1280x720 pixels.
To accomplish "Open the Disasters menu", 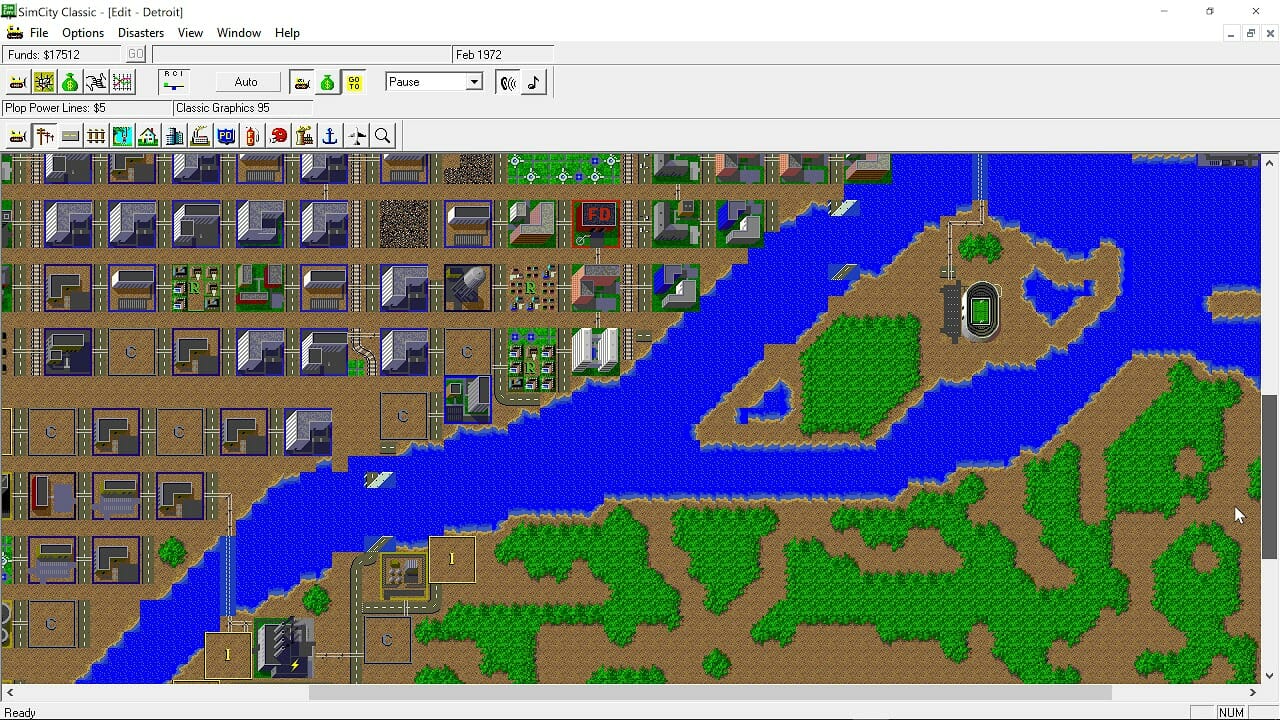I will [141, 33].
